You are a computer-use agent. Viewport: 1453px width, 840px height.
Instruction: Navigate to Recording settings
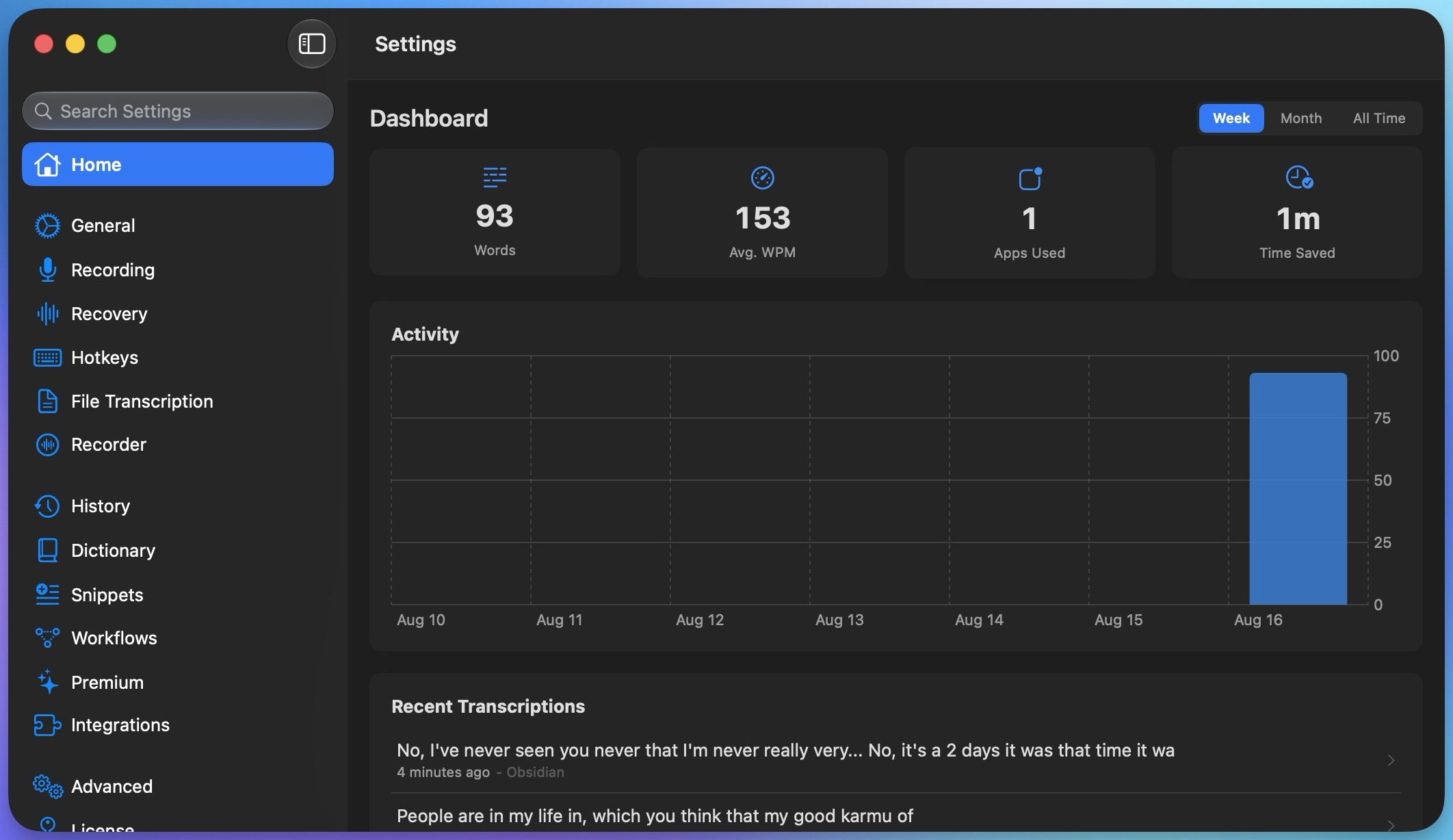(178, 270)
